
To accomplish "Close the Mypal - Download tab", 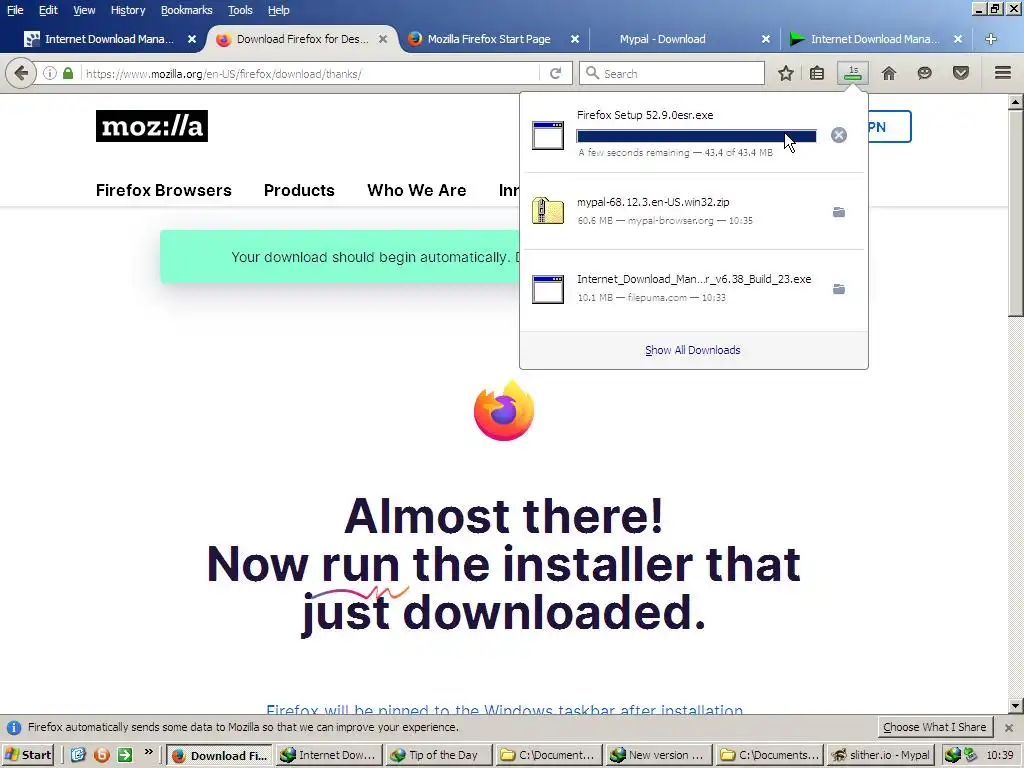I will (766, 39).
